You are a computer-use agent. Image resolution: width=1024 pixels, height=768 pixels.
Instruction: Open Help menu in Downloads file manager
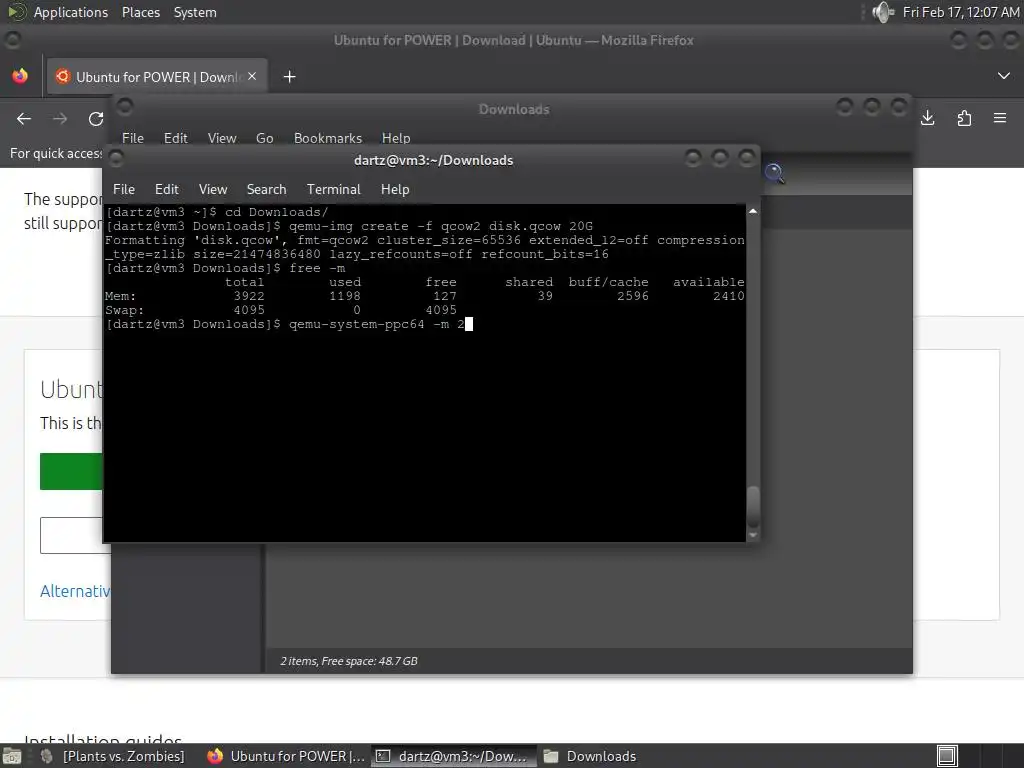tap(396, 138)
